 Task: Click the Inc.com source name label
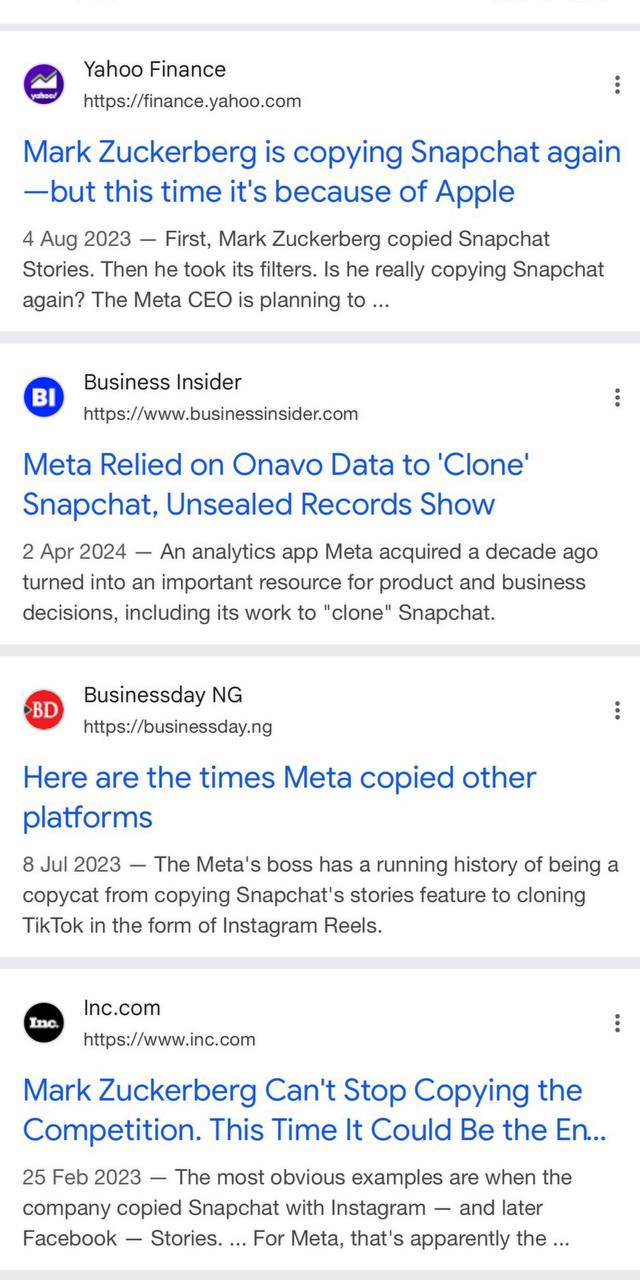pos(123,1008)
